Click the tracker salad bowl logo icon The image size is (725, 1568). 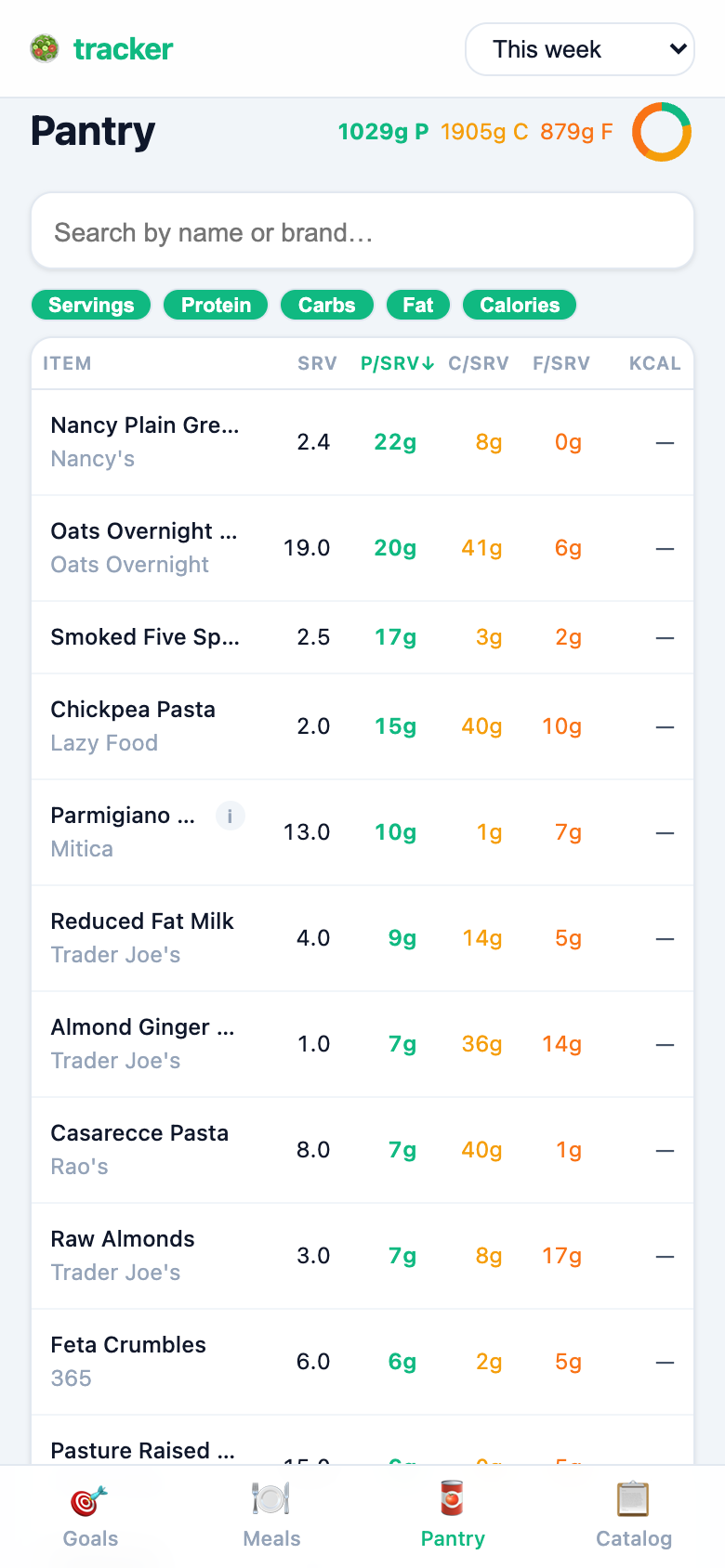tap(45, 48)
